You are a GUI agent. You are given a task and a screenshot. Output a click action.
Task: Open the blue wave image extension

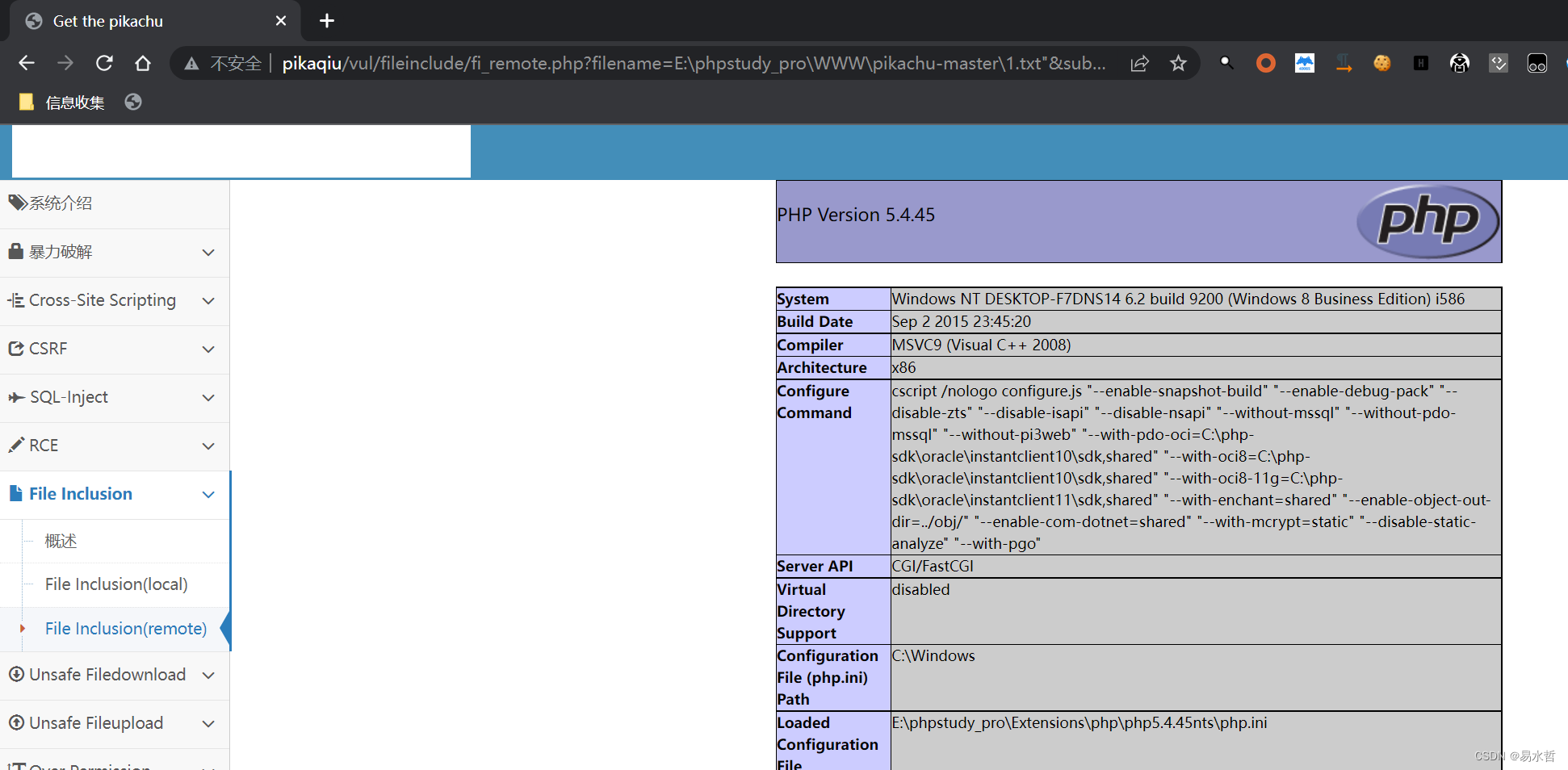click(x=1304, y=63)
